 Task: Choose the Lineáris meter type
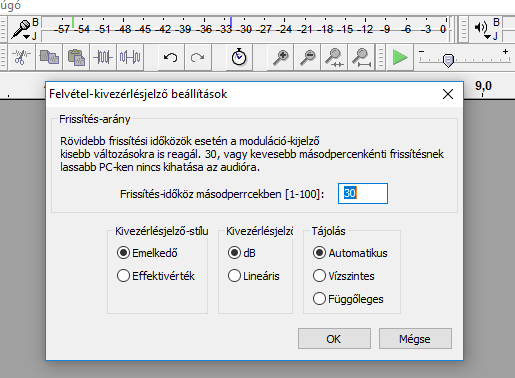point(254,276)
